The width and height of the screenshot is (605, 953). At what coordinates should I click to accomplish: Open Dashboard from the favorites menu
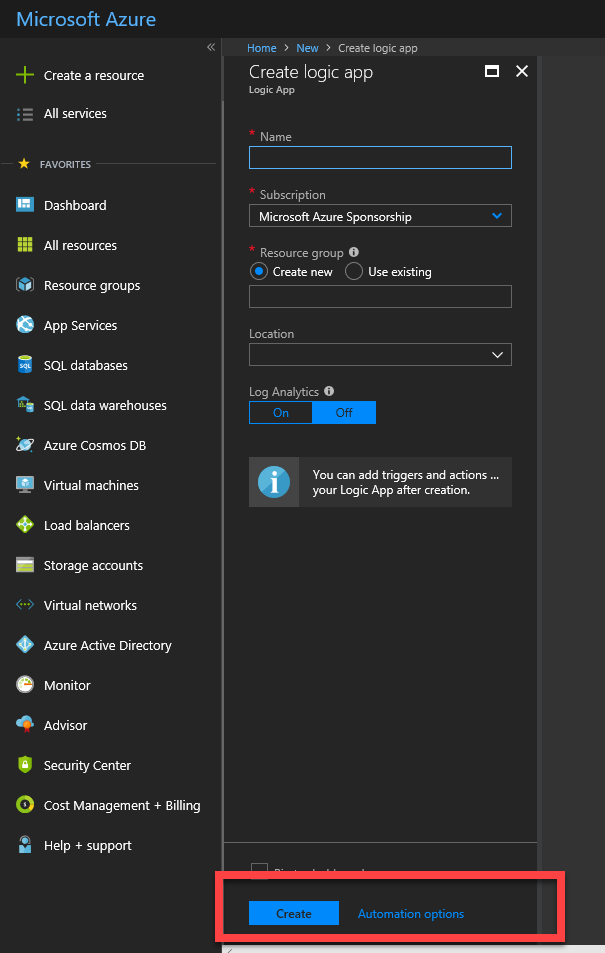[x=75, y=205]
